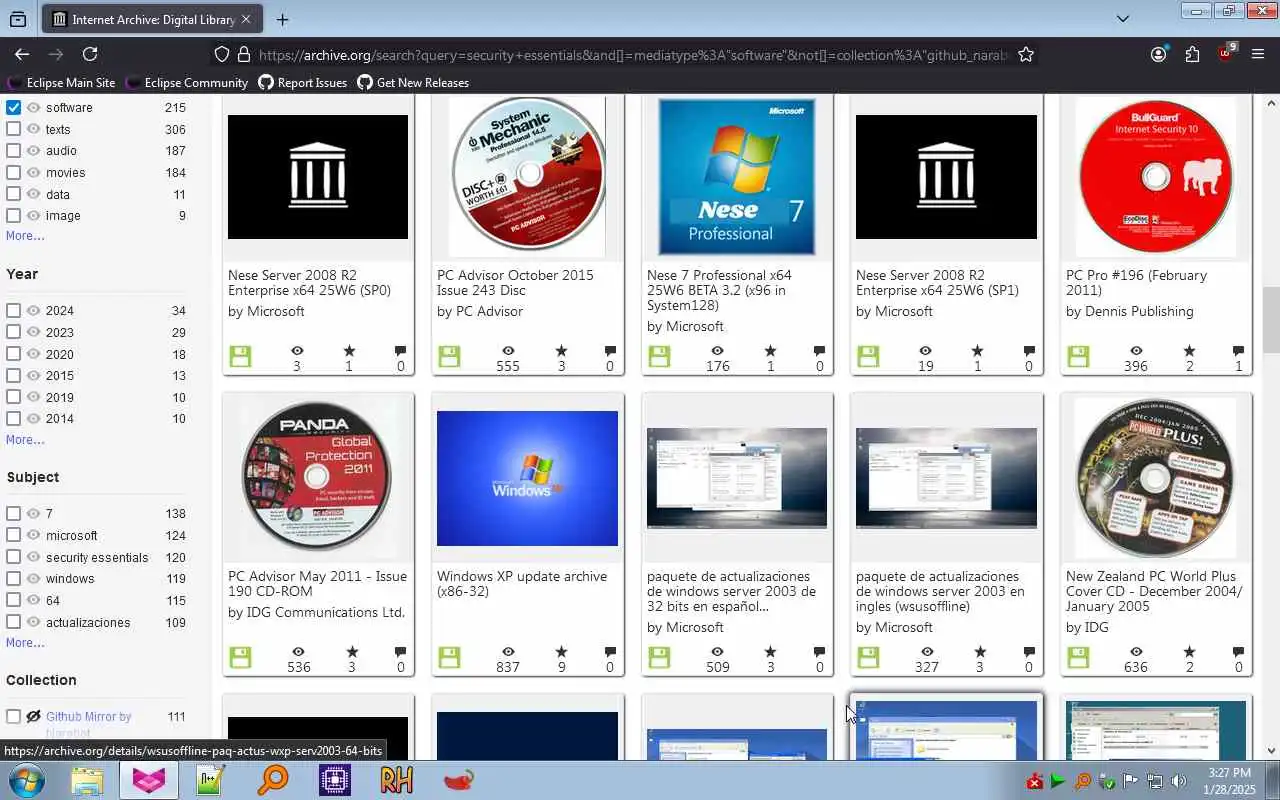Image resolution: width=1280 pixels, height=800 pixels.
Task: Open Windows XP update archive (x86-32) link
Action: click(522, 583)
